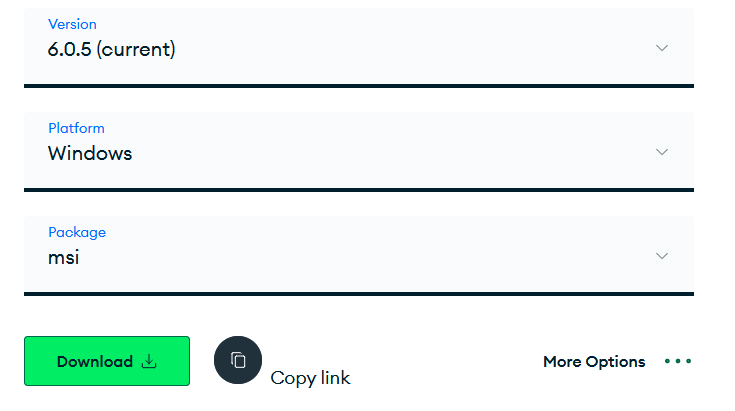Click the download arrow icon
Screen dimensions: 735x411
coord(149,362)
